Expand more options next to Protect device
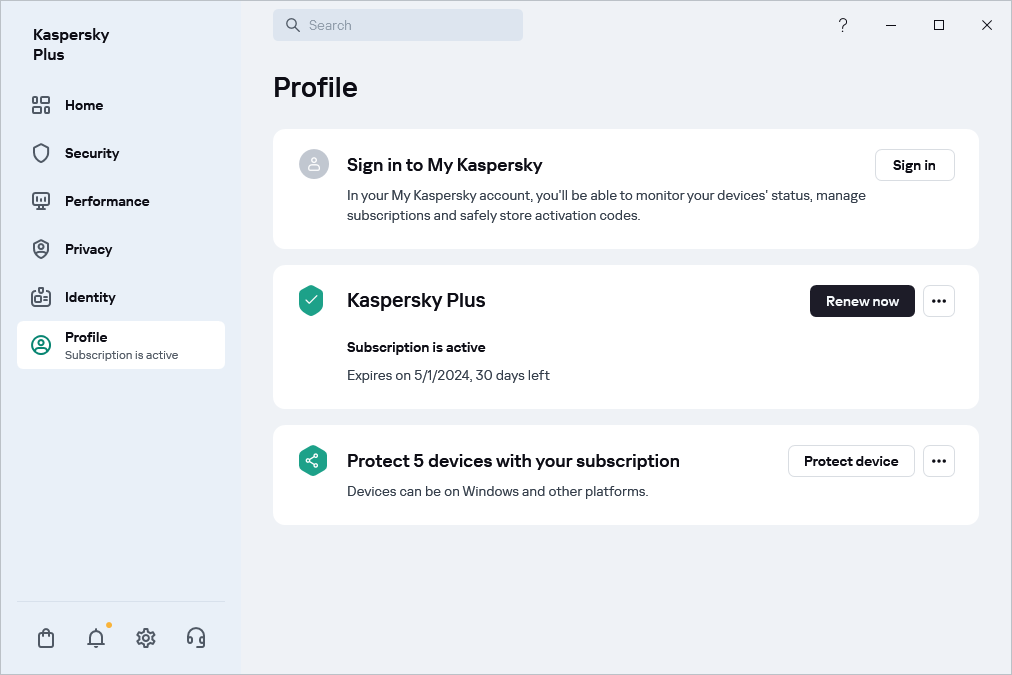This screenshot has width=1012, height=675. [x=938, y=461]
